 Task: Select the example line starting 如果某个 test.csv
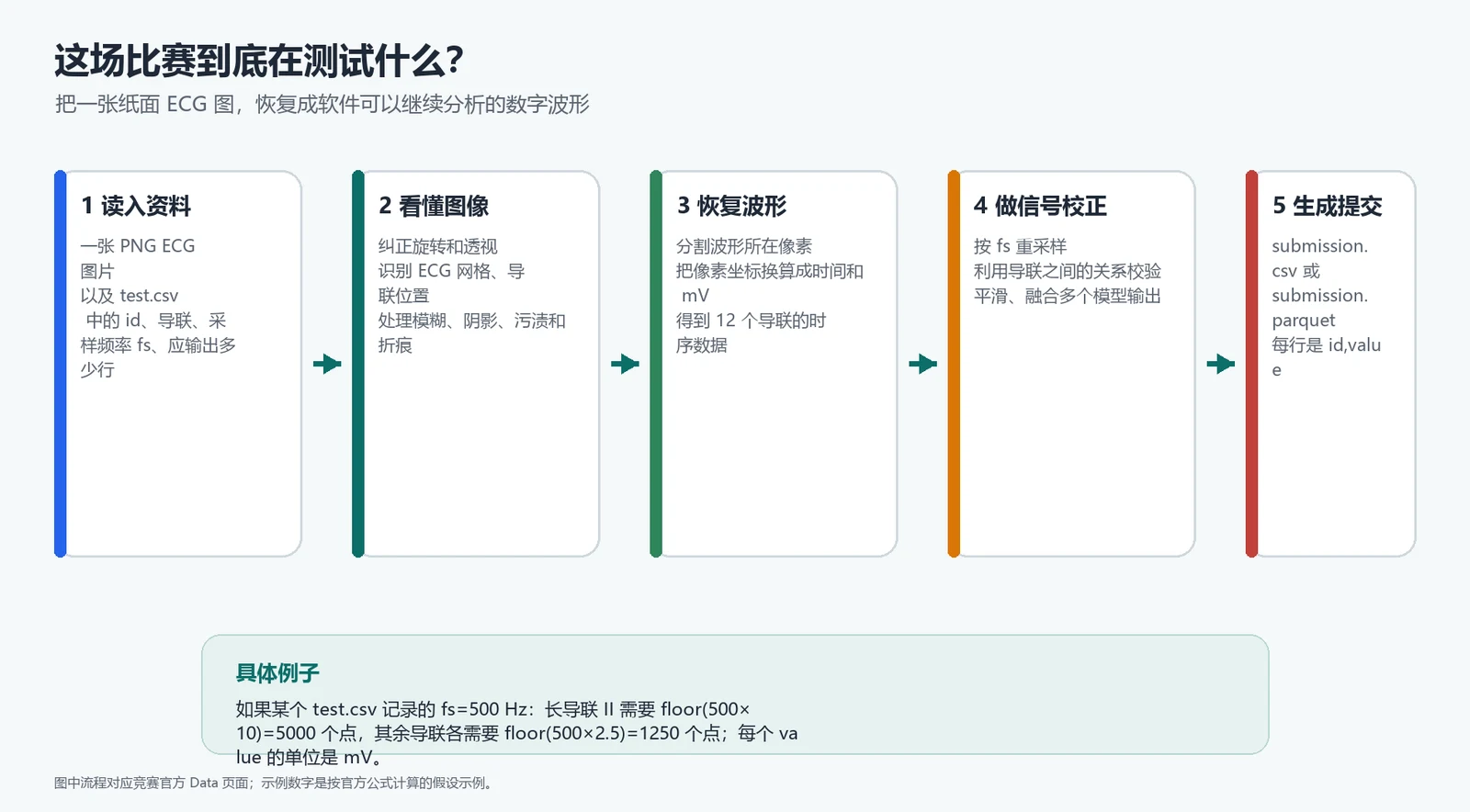(x=492, y=709)
